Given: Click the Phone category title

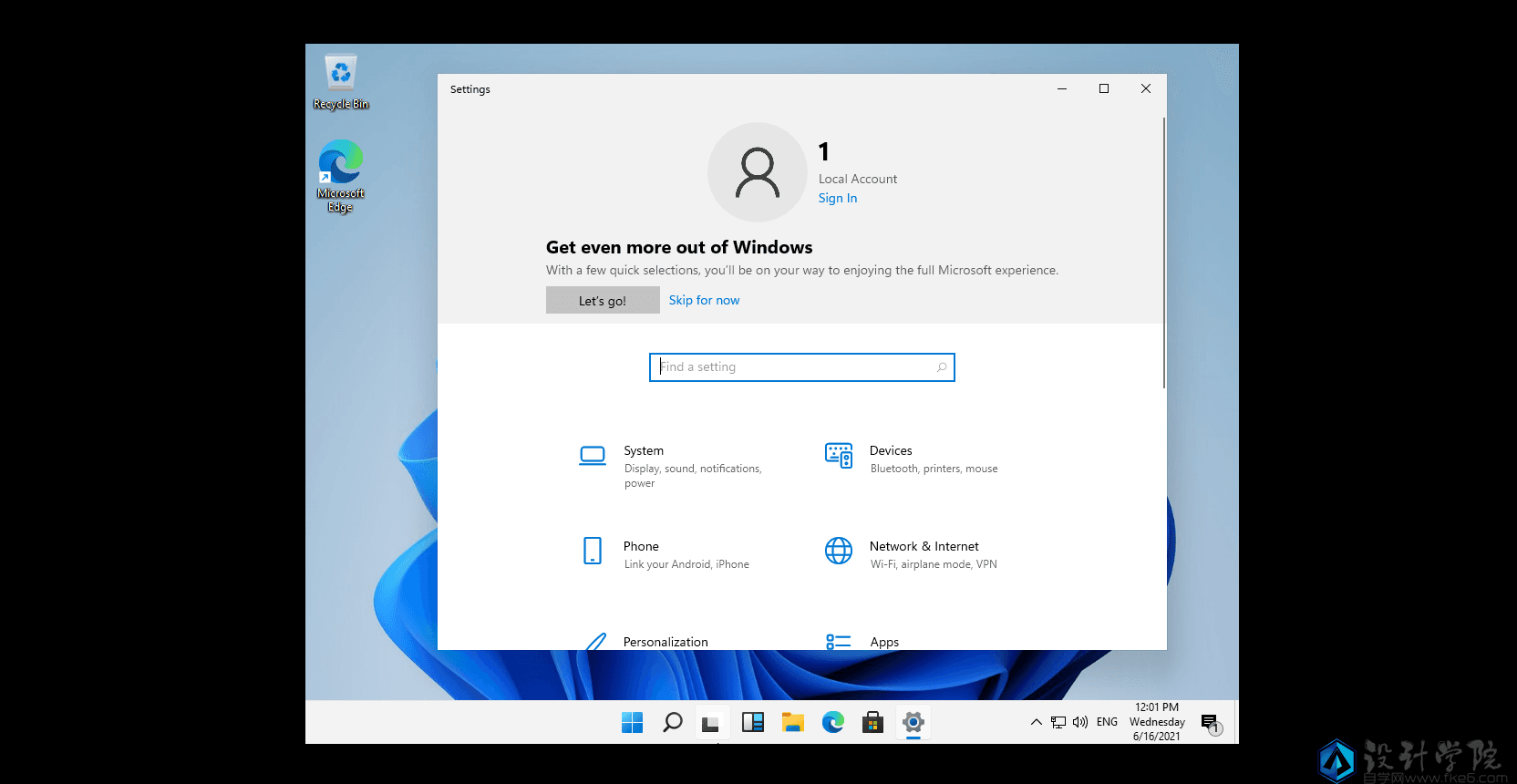Looking at the screenshot, I should click(x=641, y=546).
